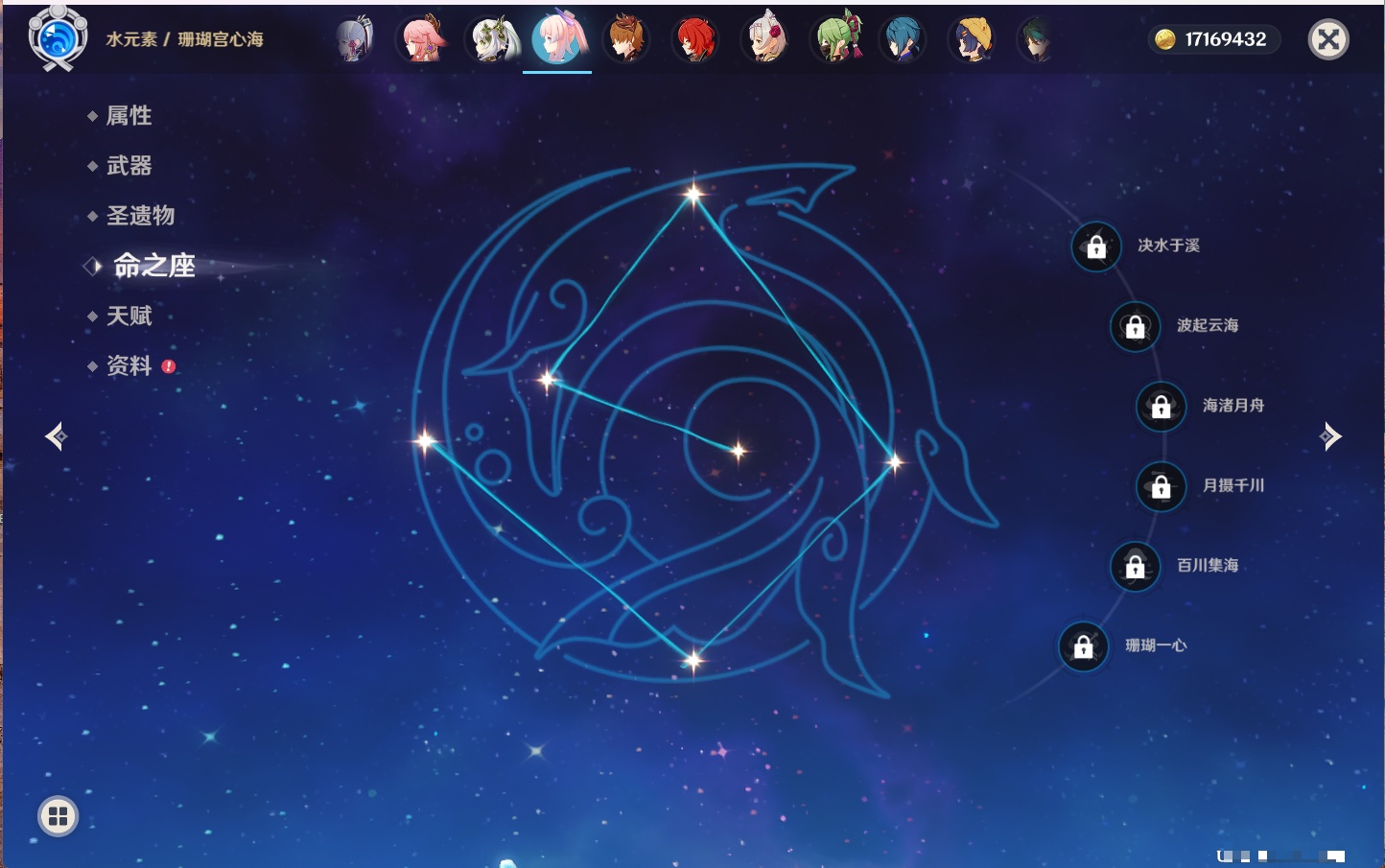Go to the 天赋 talents tab
1385x868 pixels.
click(x=129, y=316)
